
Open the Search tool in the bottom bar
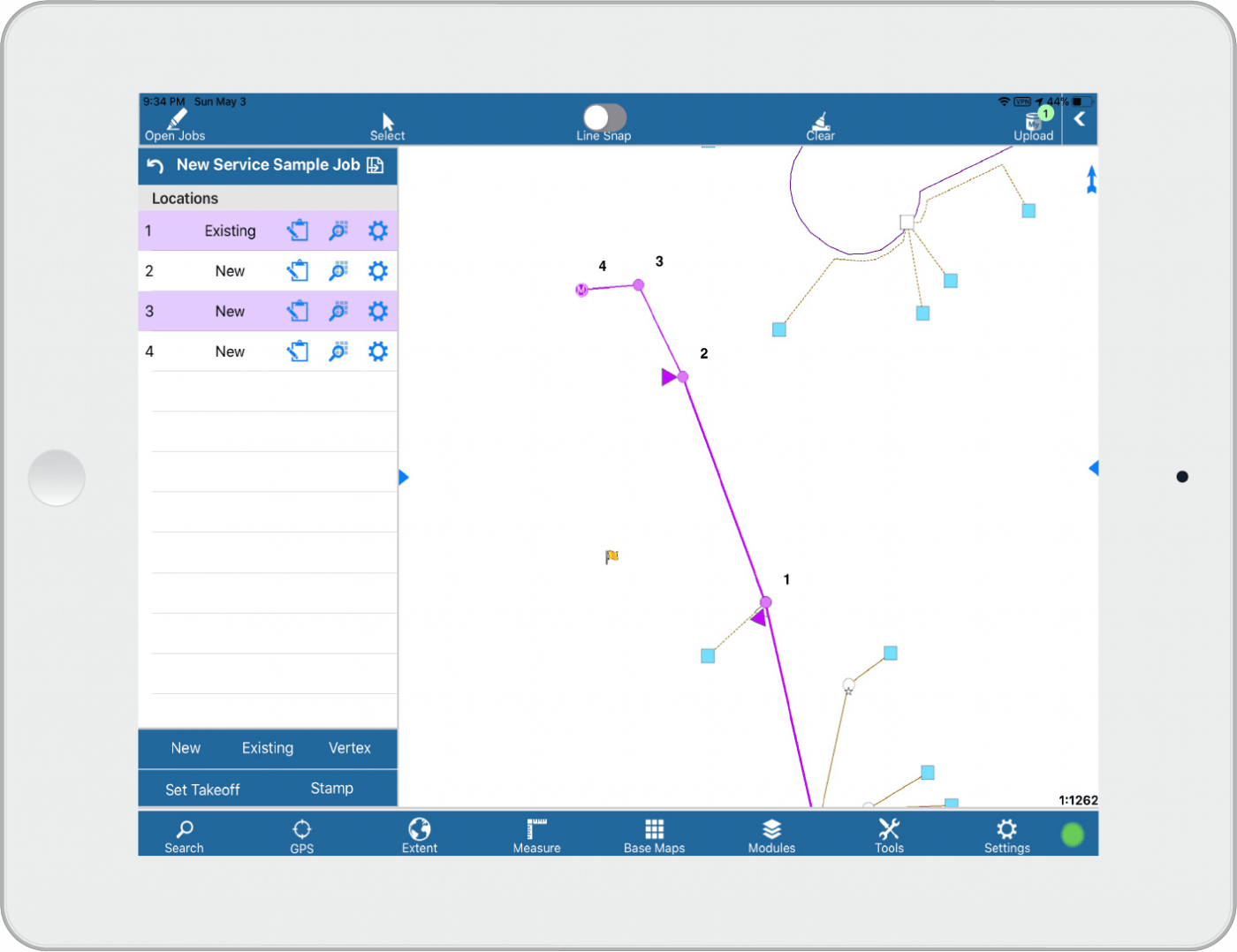[184, 834]
